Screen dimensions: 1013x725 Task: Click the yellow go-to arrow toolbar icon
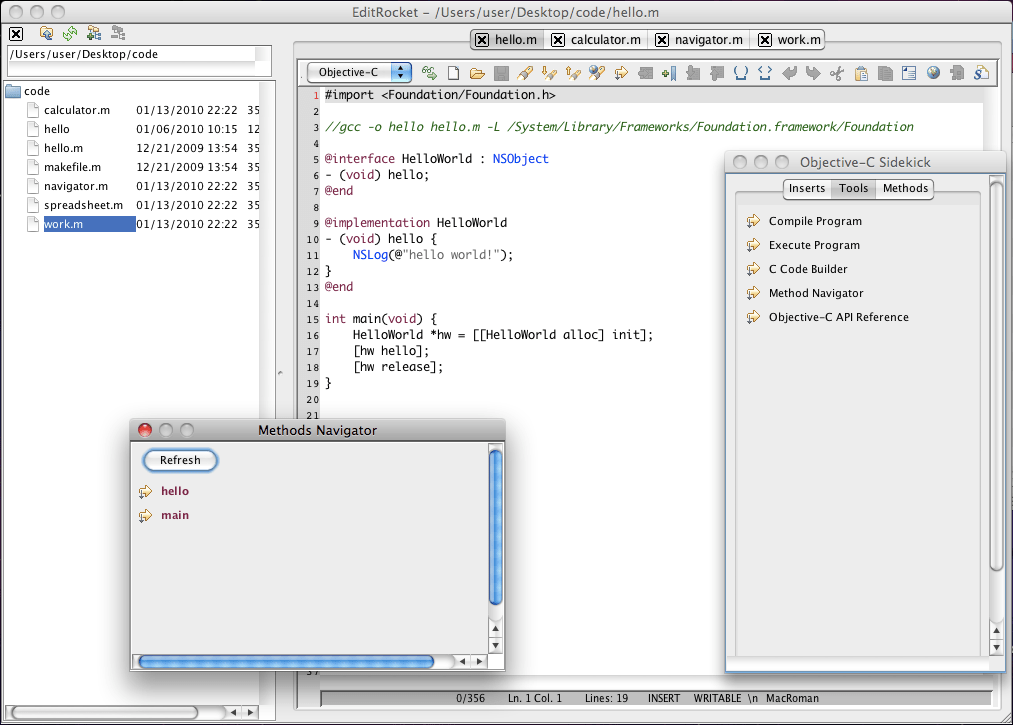621,73
